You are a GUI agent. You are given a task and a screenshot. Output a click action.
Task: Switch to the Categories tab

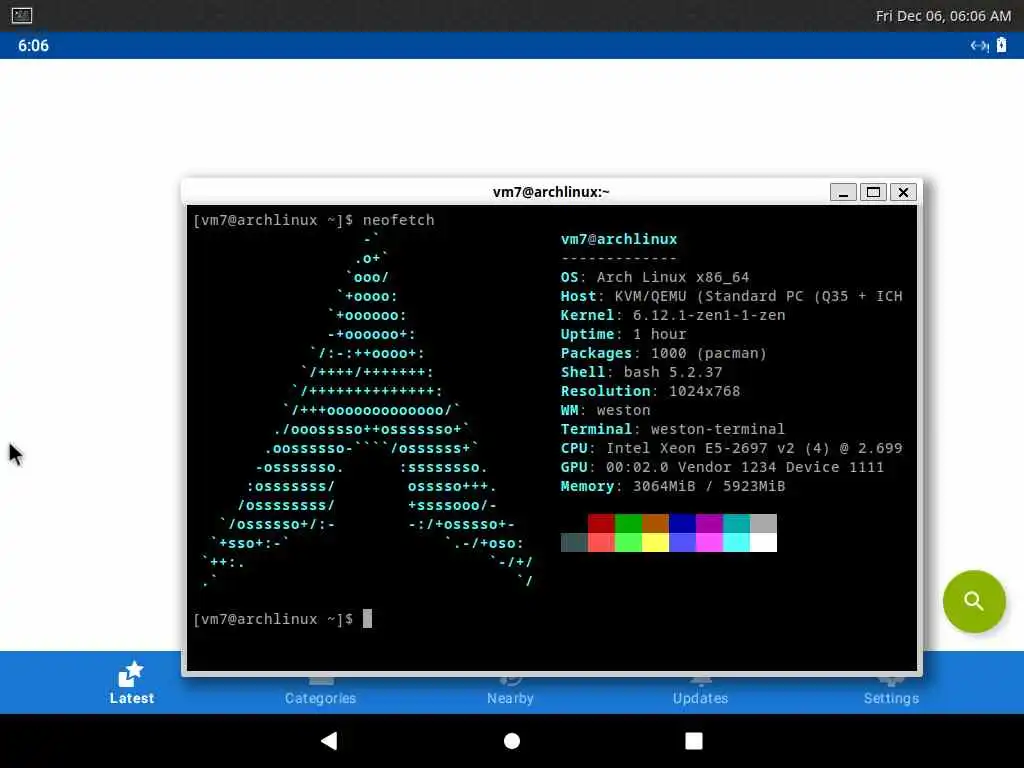(320, 691)
